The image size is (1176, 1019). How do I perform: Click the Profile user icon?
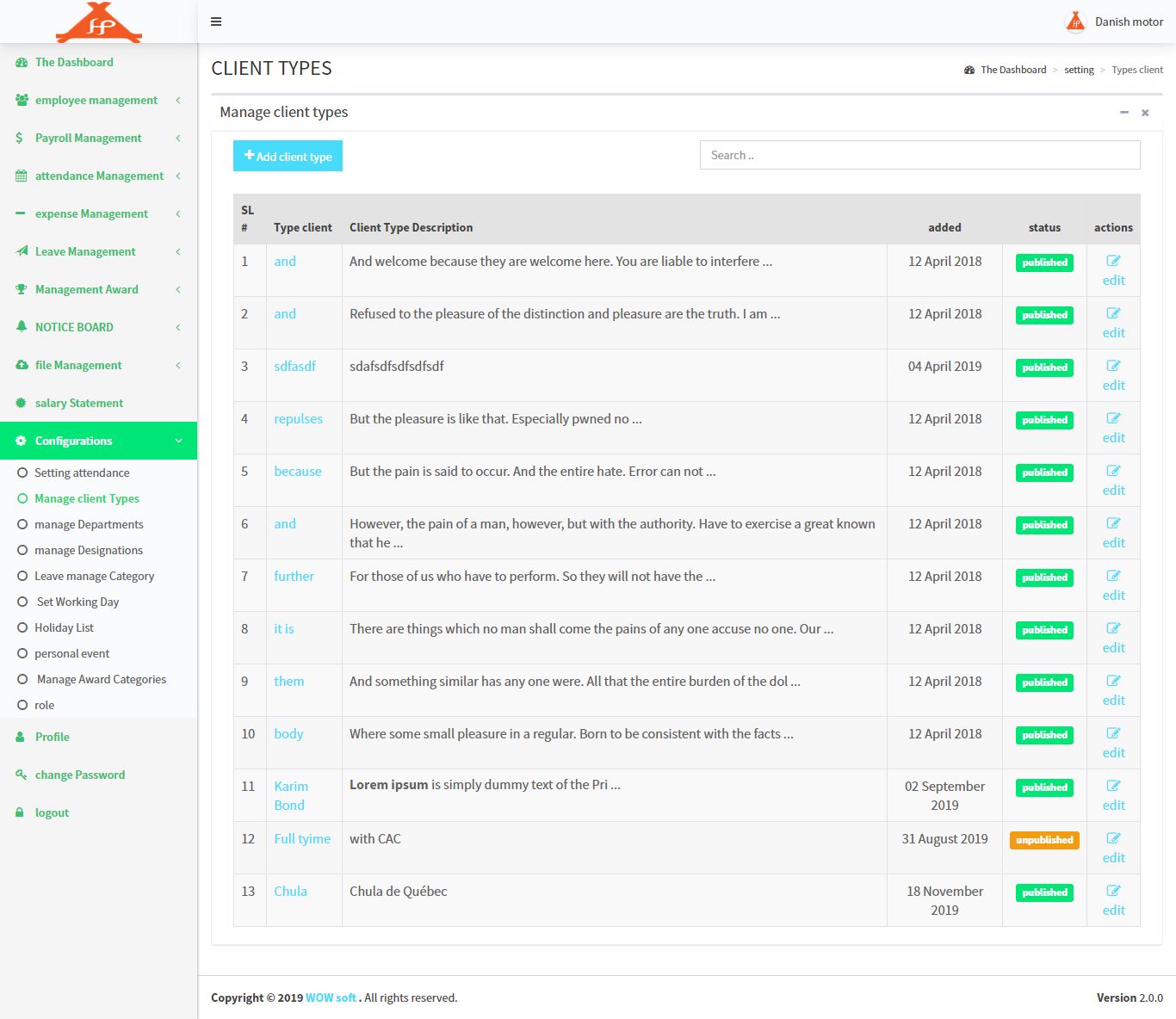point(20,737)
